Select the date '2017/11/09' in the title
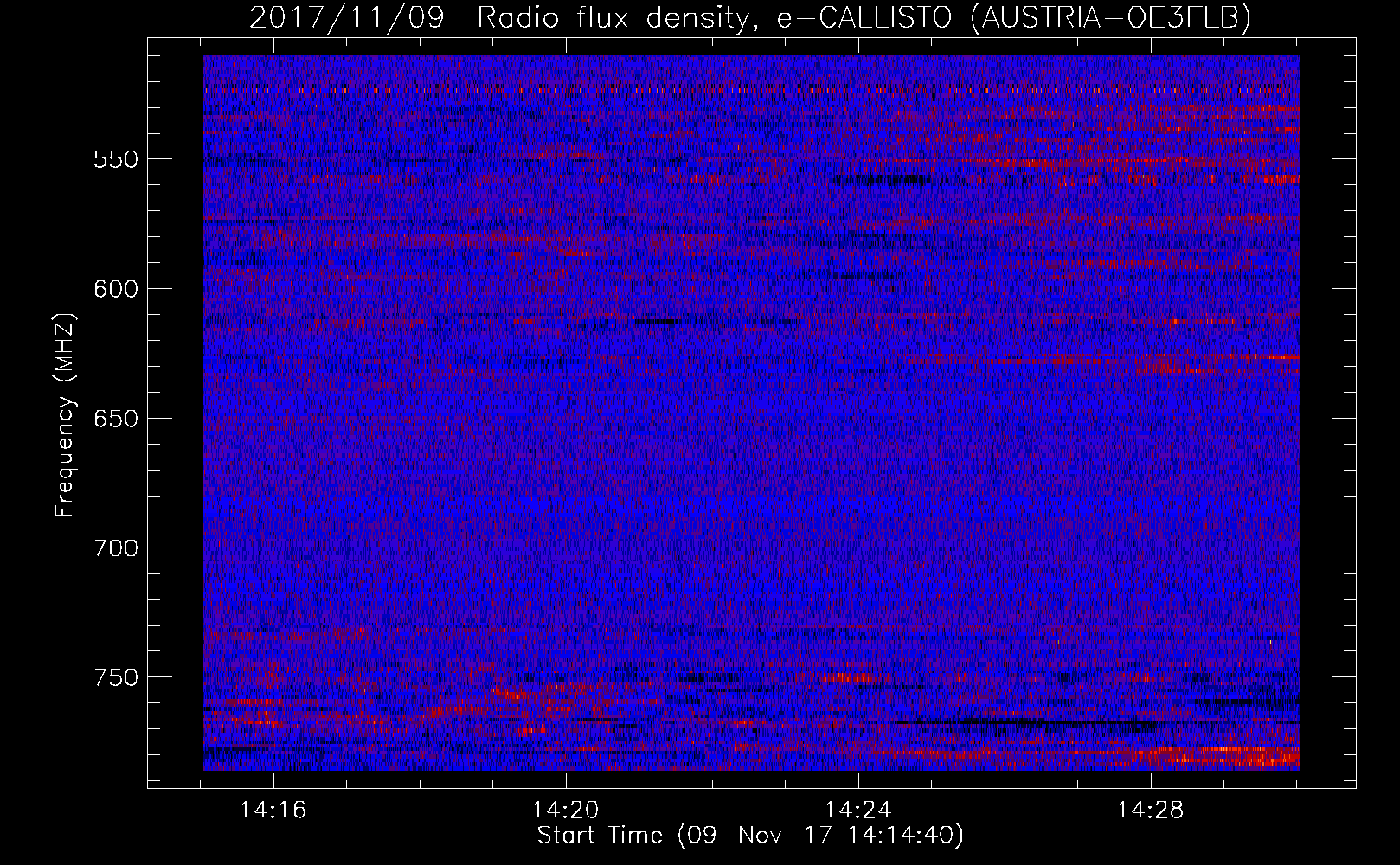 (x=347, y=17)
